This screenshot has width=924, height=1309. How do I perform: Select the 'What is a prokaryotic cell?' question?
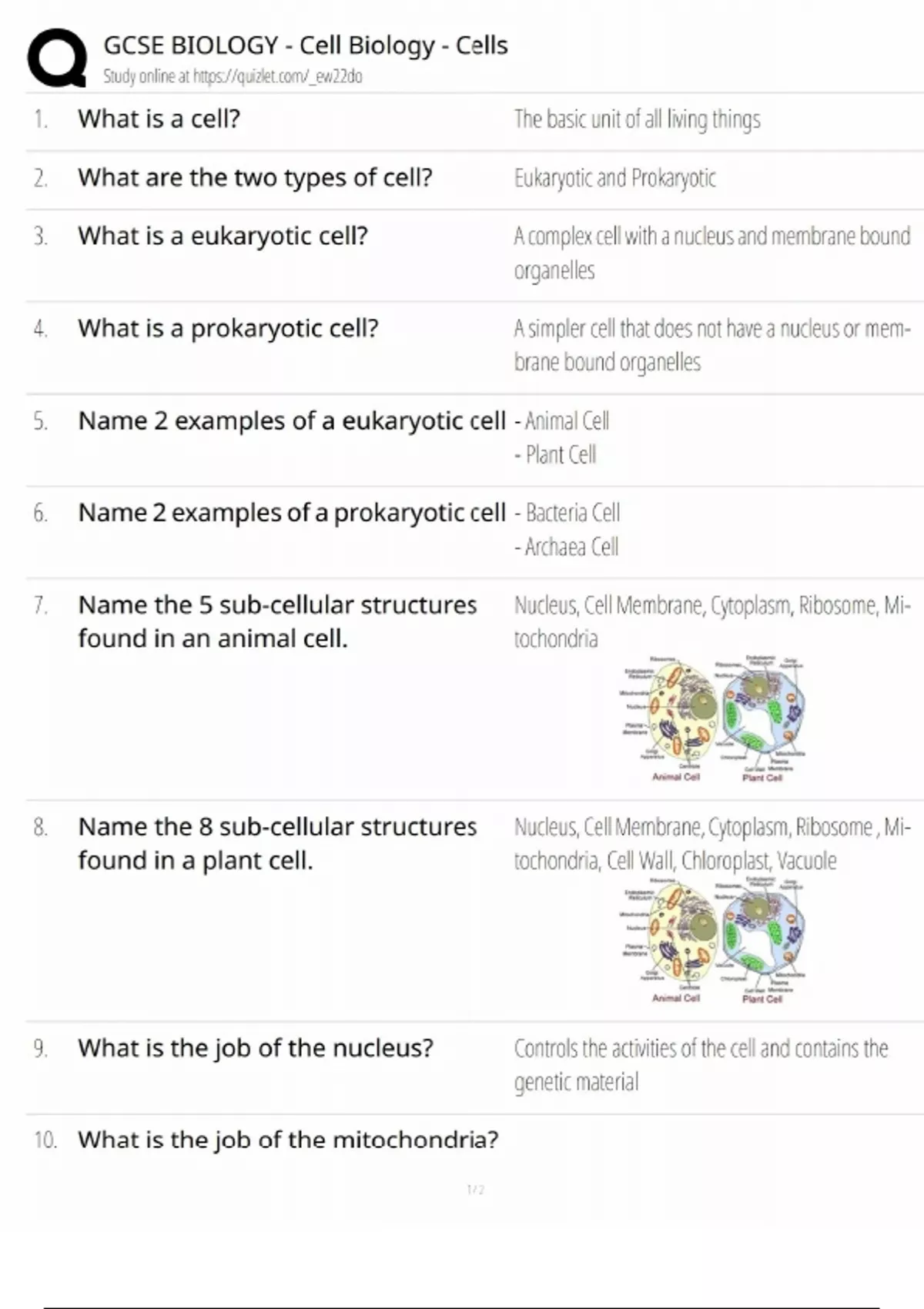point(228,329)
